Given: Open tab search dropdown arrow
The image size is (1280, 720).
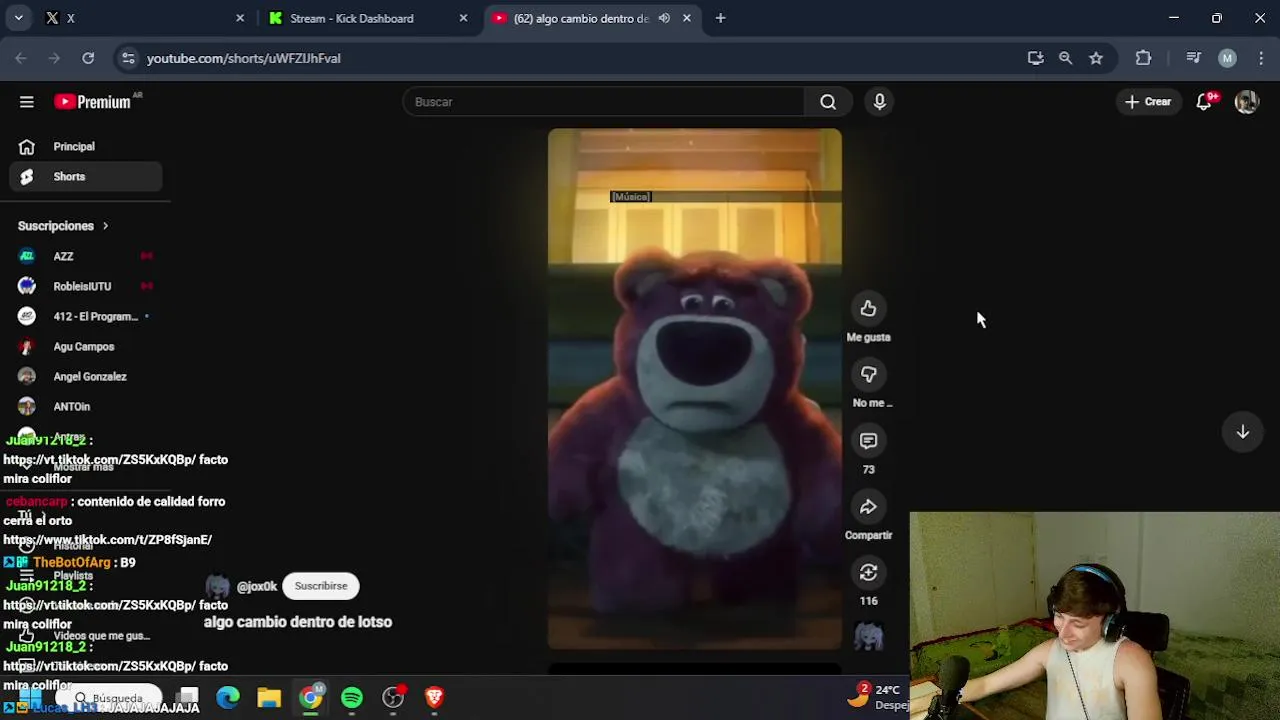Looking at the screenshot, I should [x=18, y=18].
